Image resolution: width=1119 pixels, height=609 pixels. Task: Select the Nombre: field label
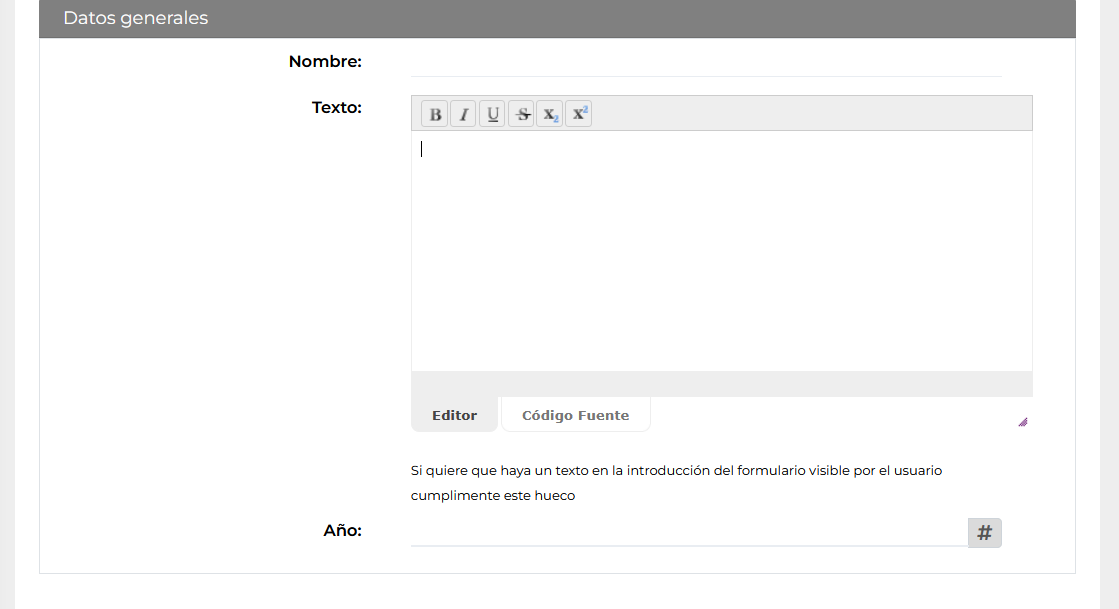tap(325, 61)
